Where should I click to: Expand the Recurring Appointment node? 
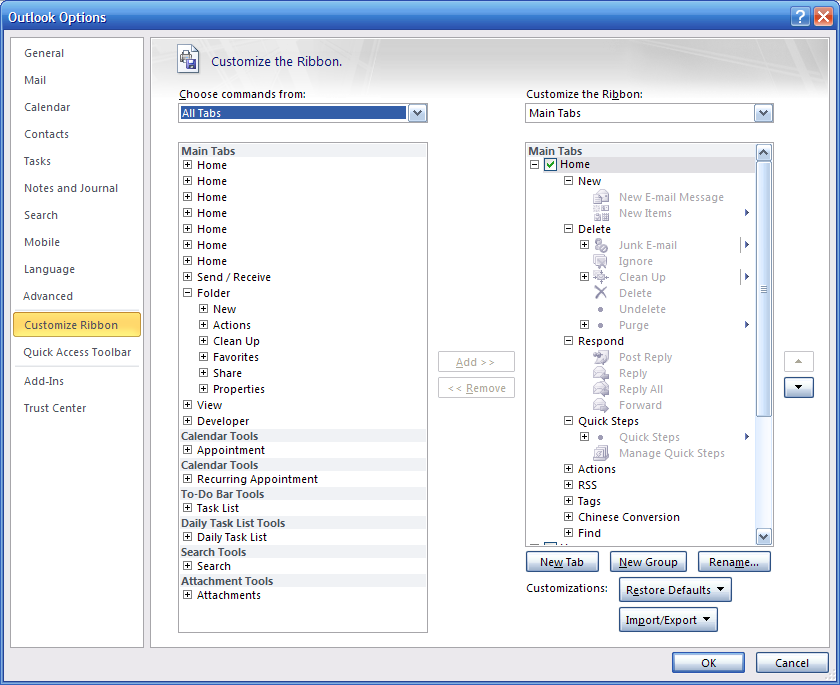pos(188,479)
